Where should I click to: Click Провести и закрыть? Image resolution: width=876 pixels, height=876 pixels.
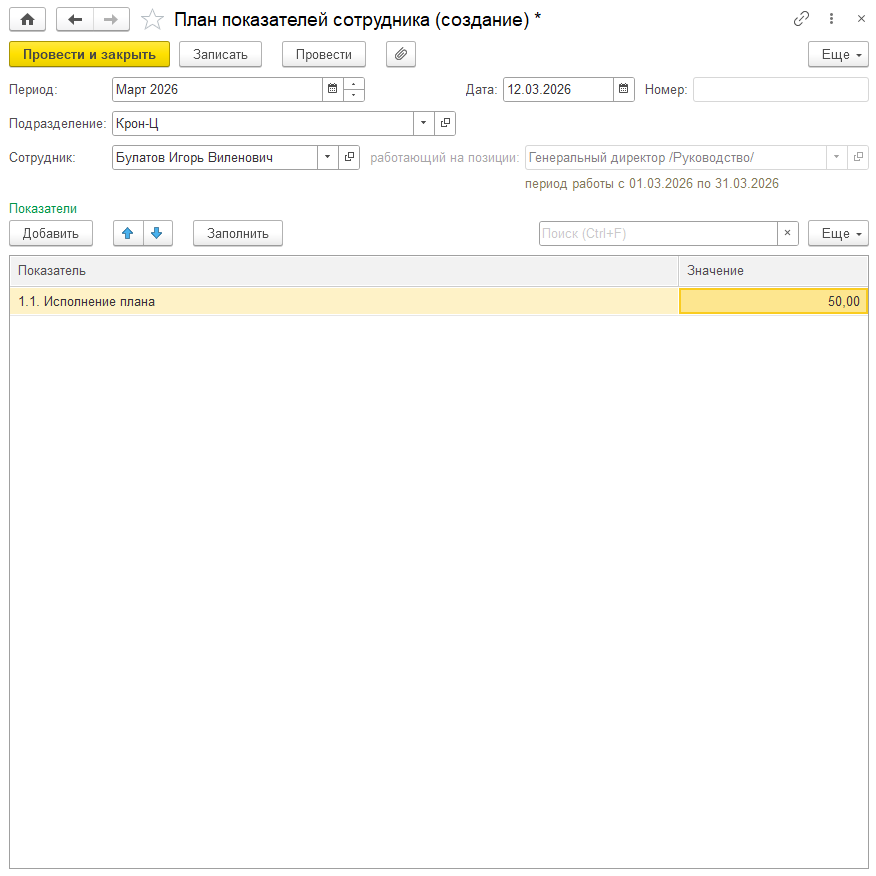89,54
